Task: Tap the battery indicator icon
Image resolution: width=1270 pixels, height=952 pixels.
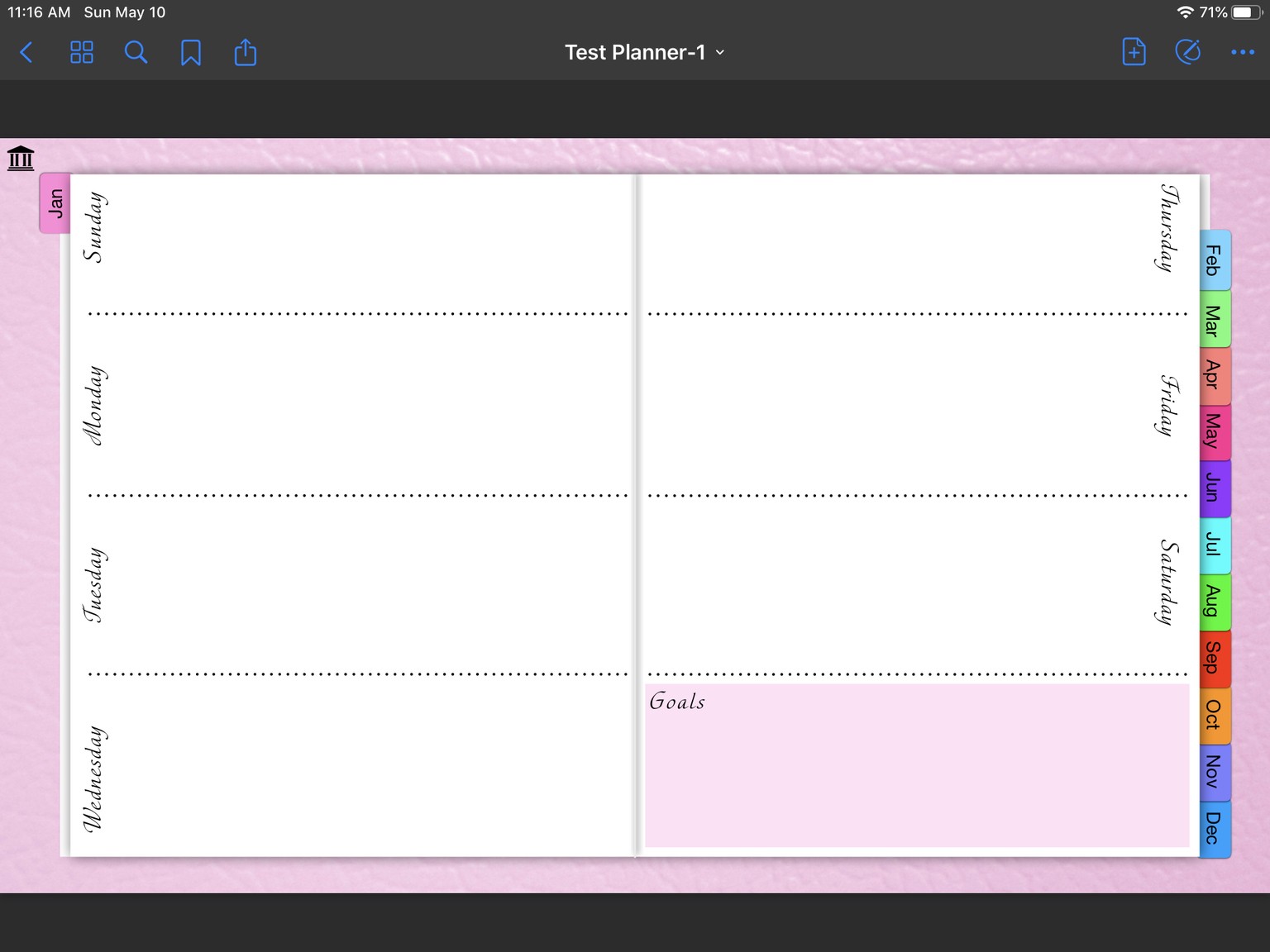Action: coord(1247,12)
